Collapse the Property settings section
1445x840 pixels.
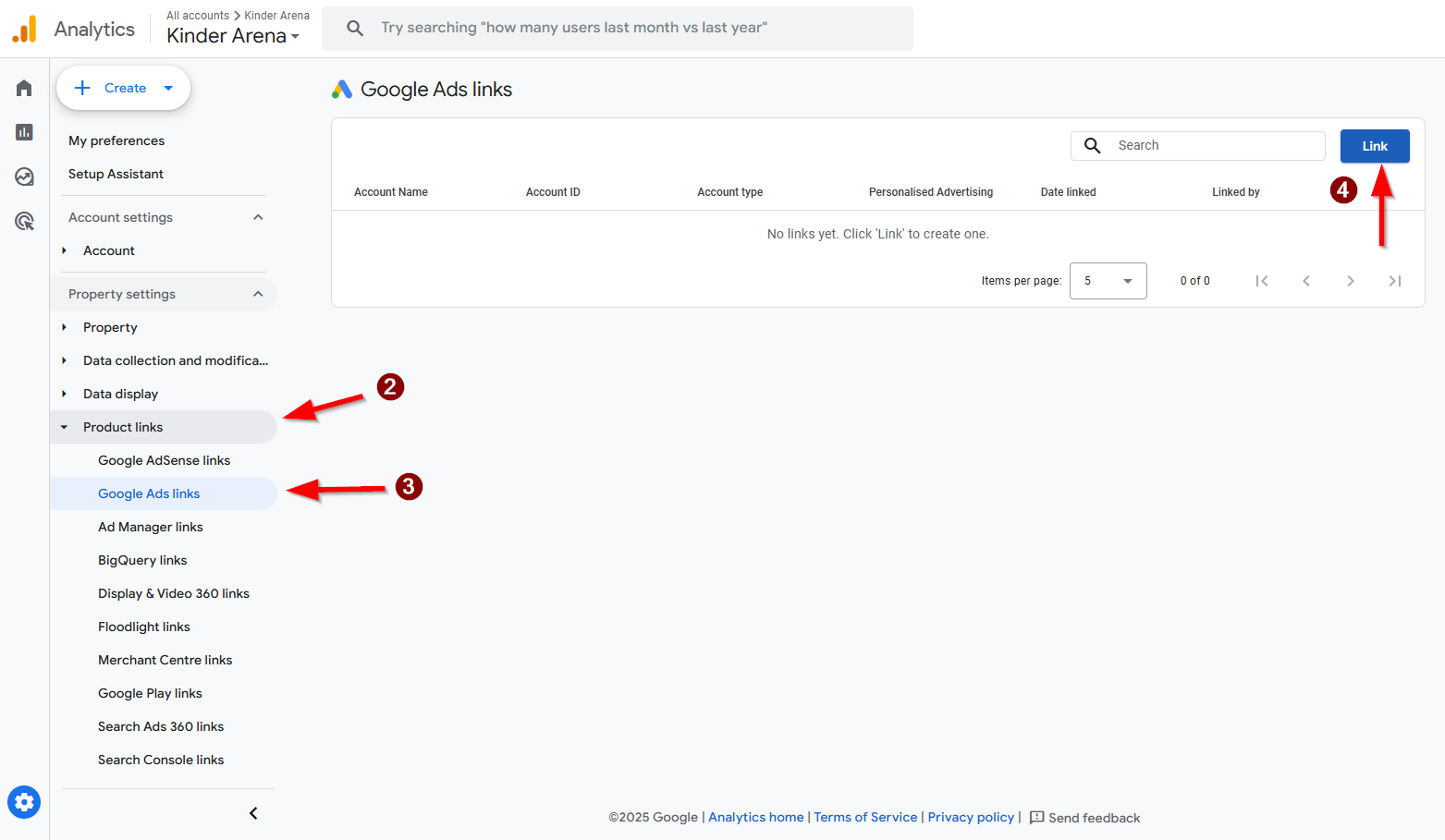(x=258, y=294)
